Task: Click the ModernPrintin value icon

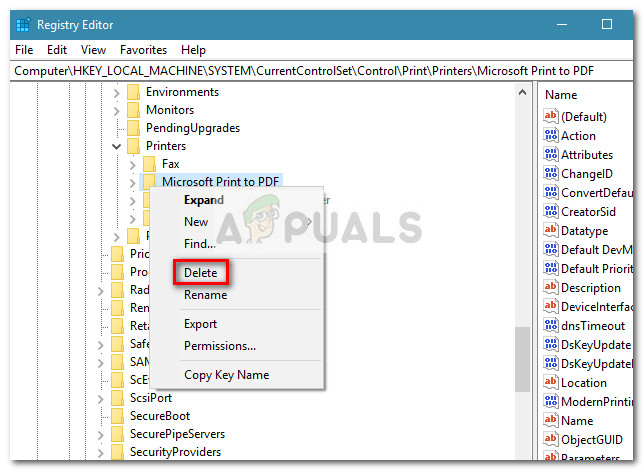Action: pos(551,401)
